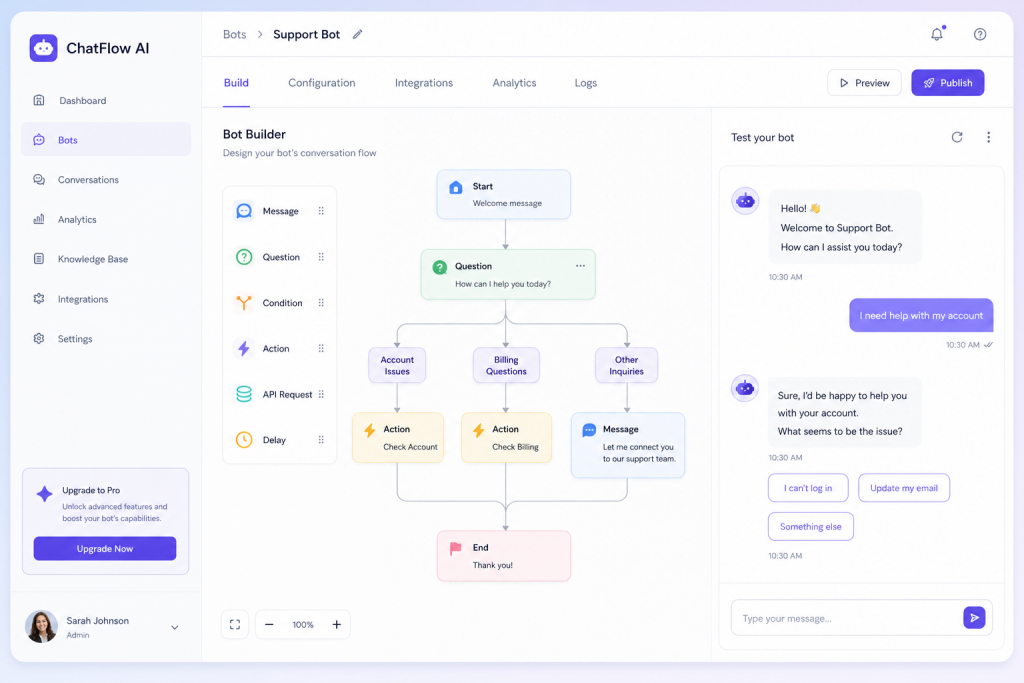Select the Other Inquiries branch node
Viewport: 1024px width, 683px height.
coord(626,365)
